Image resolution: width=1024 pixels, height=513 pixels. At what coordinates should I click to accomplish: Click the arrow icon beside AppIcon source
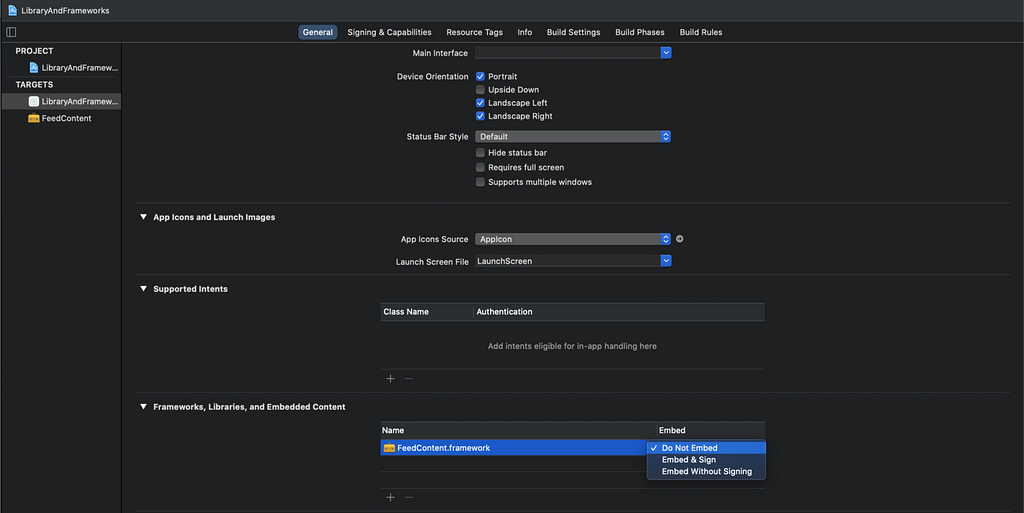[x=680, y=239]
